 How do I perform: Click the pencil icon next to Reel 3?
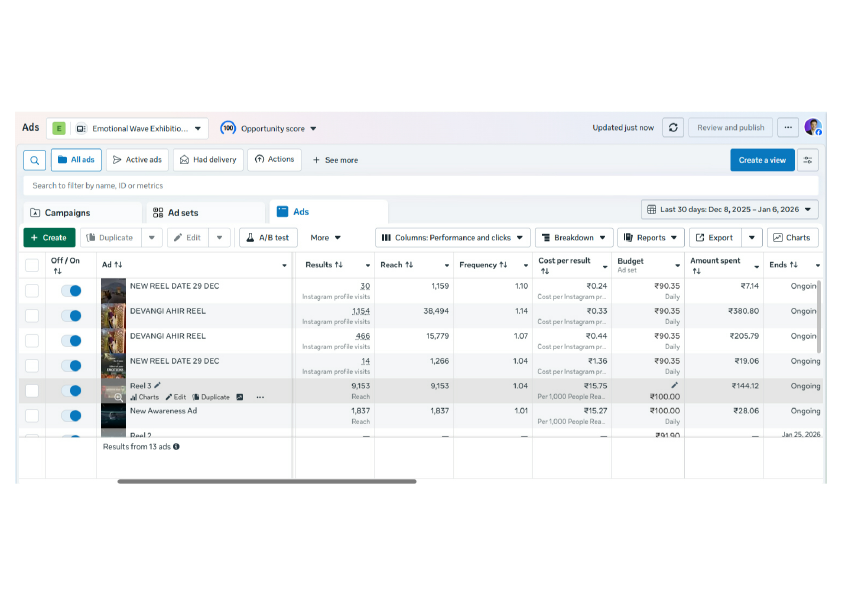click(157, 385)
